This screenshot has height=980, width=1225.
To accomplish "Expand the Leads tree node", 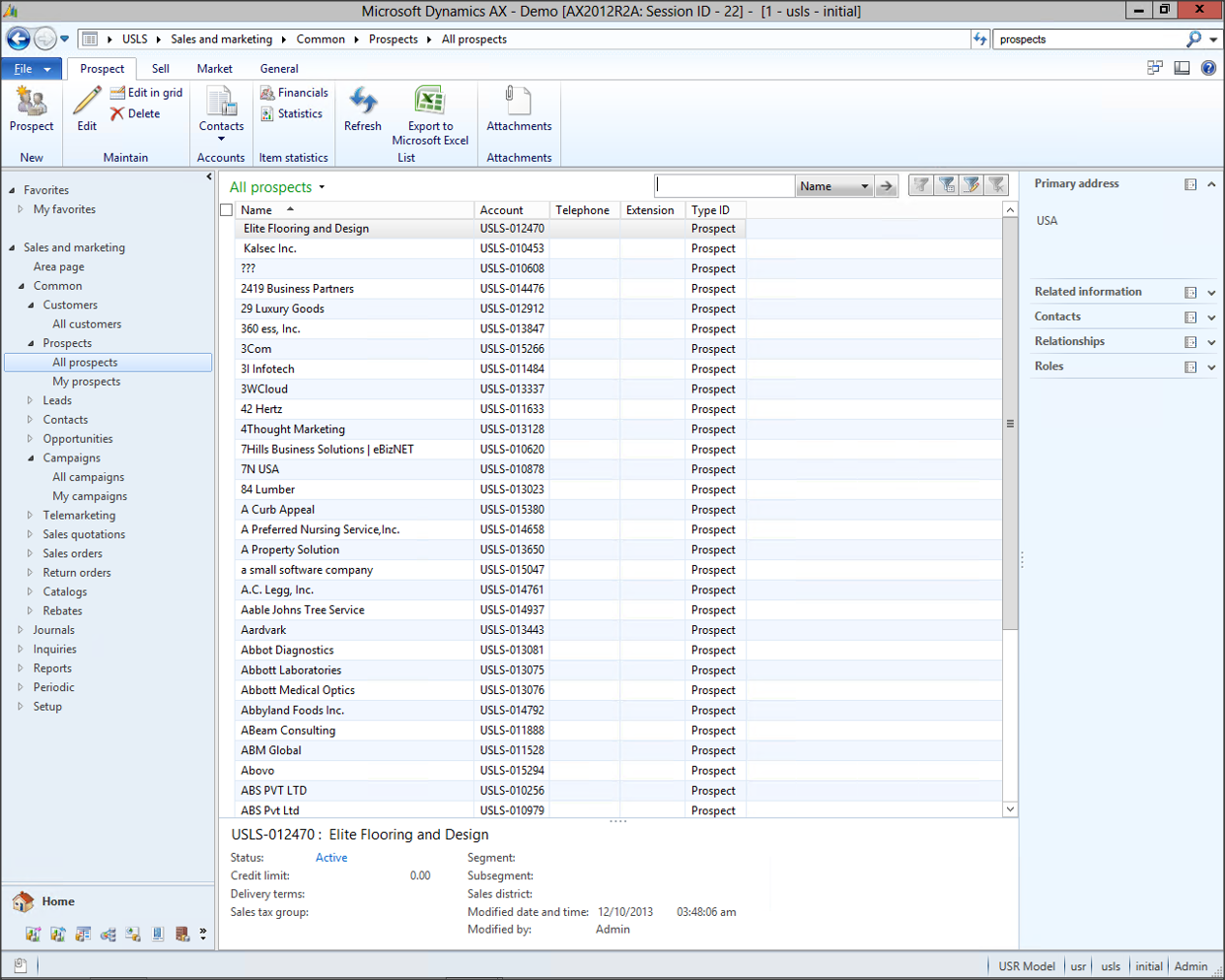I will click(x=31, y=400).
